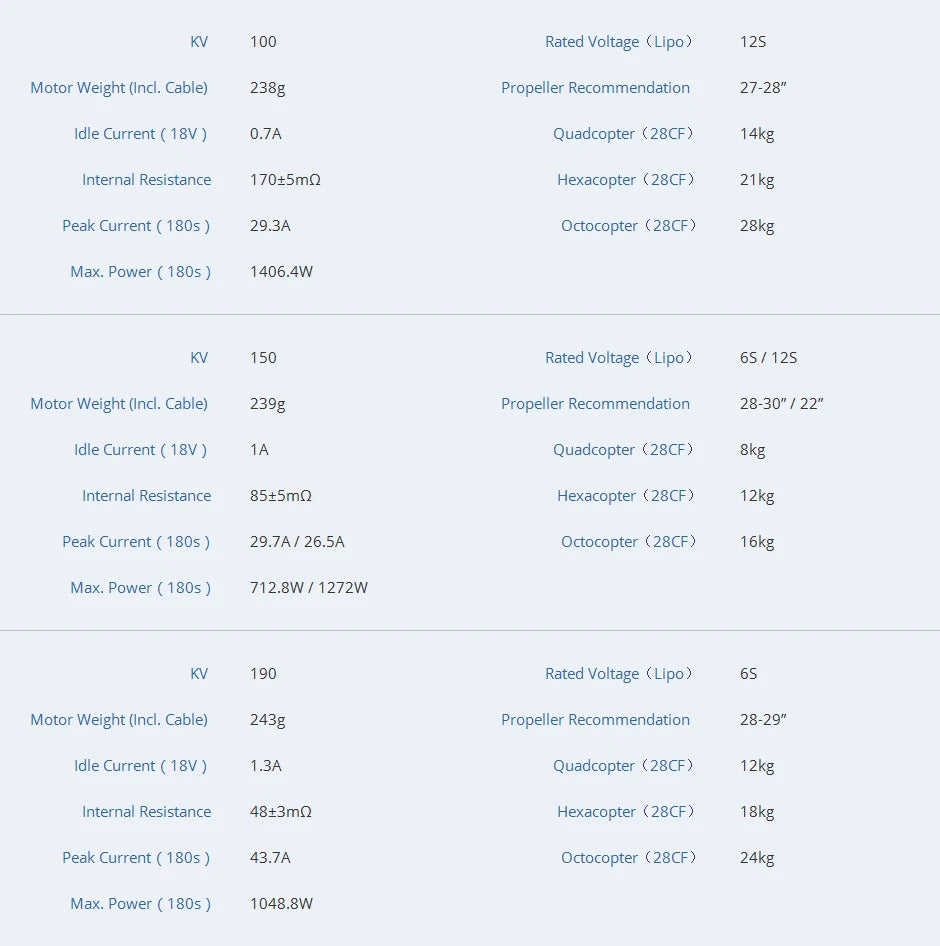
Task: Click the 29.7A / 26.5A peak current value
Action: 297,542
